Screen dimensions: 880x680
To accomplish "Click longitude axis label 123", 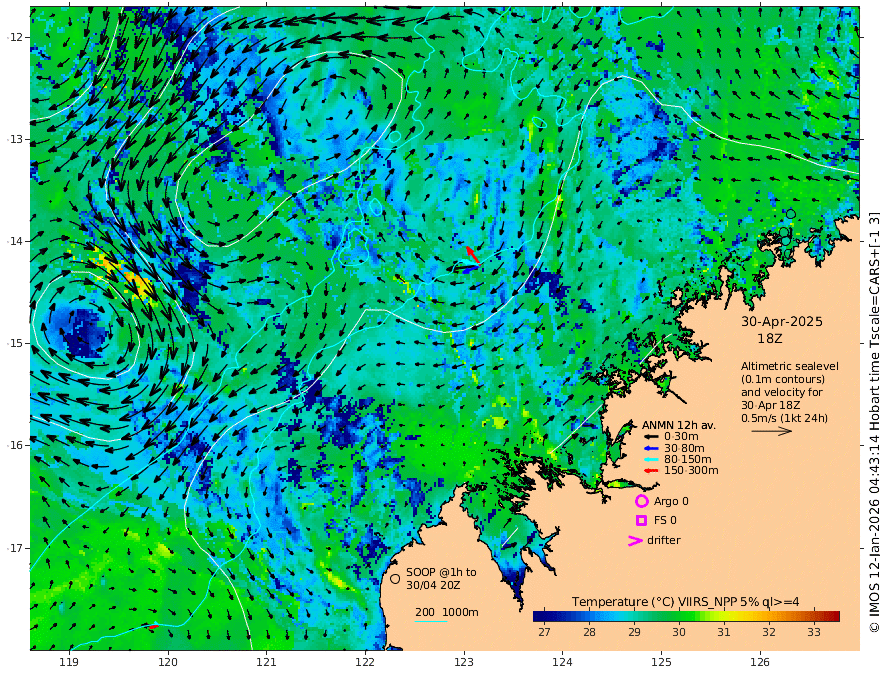I will click(464, 663).
